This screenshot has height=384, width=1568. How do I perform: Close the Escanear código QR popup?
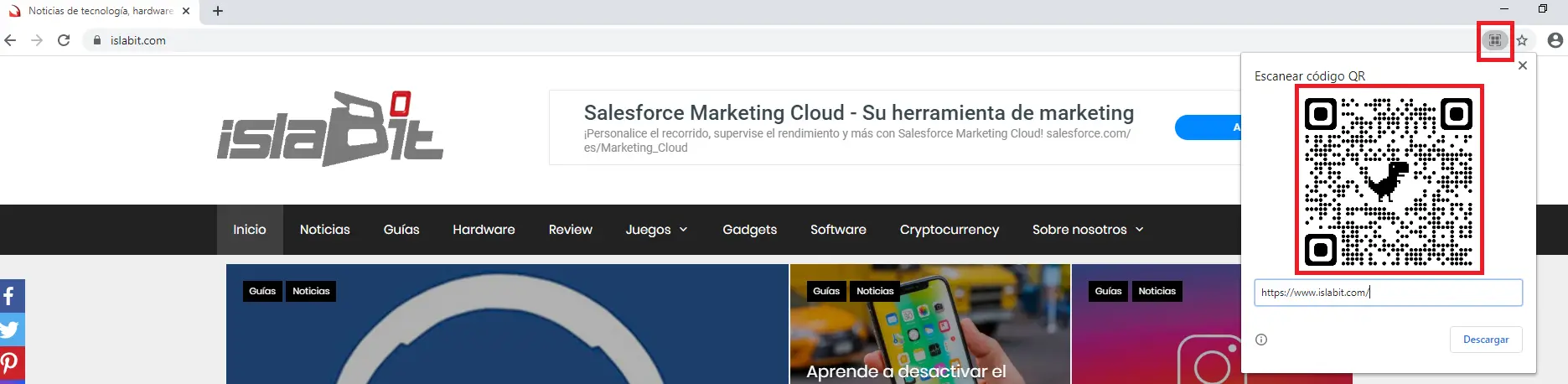[1523, 65]
